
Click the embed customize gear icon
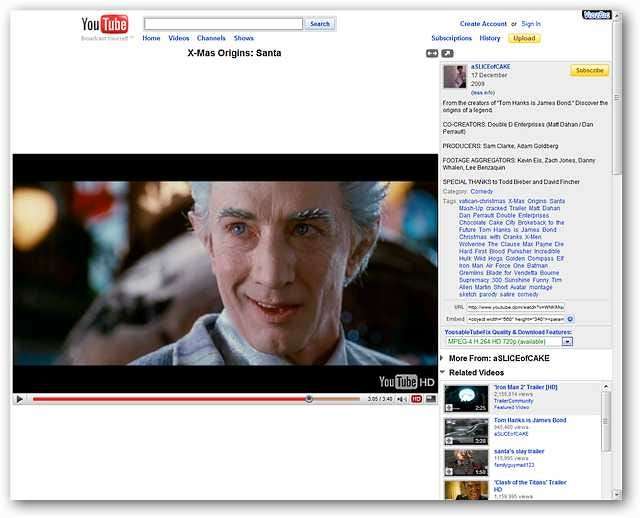pos(570,319)
